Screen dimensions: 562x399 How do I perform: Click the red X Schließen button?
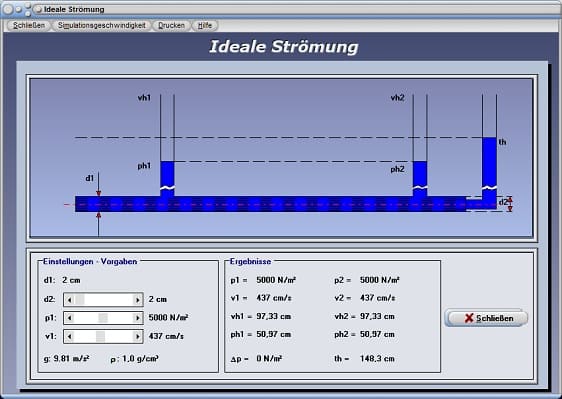[486, 318]
